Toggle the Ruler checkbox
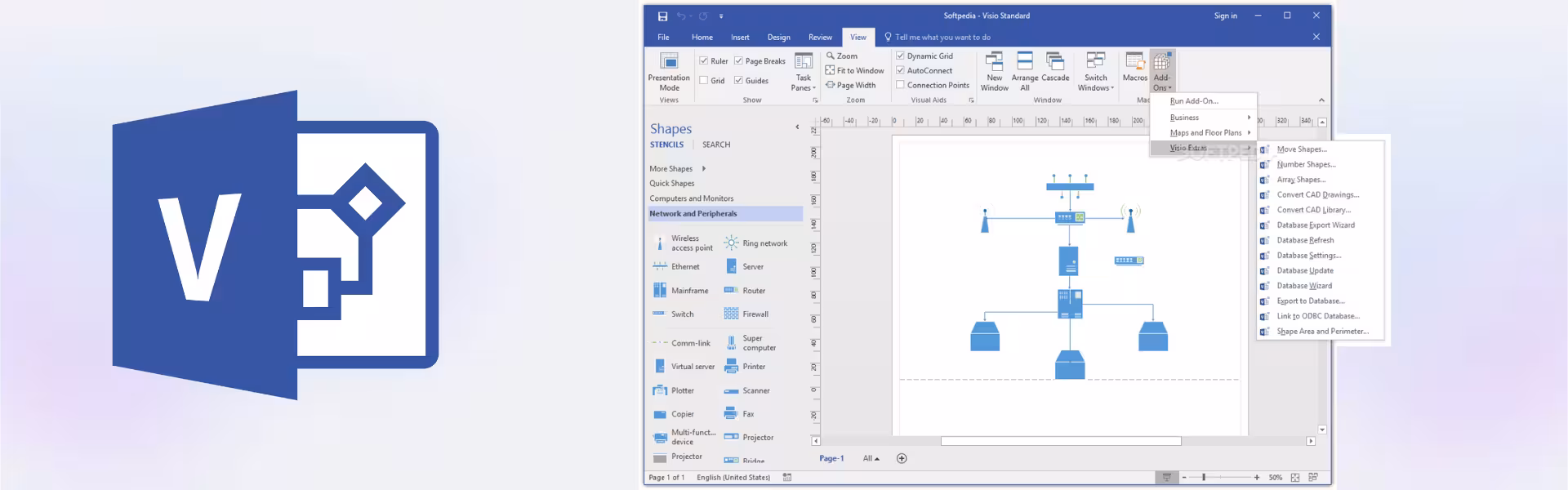This screenshot has height=490, width=1568. 704,60
